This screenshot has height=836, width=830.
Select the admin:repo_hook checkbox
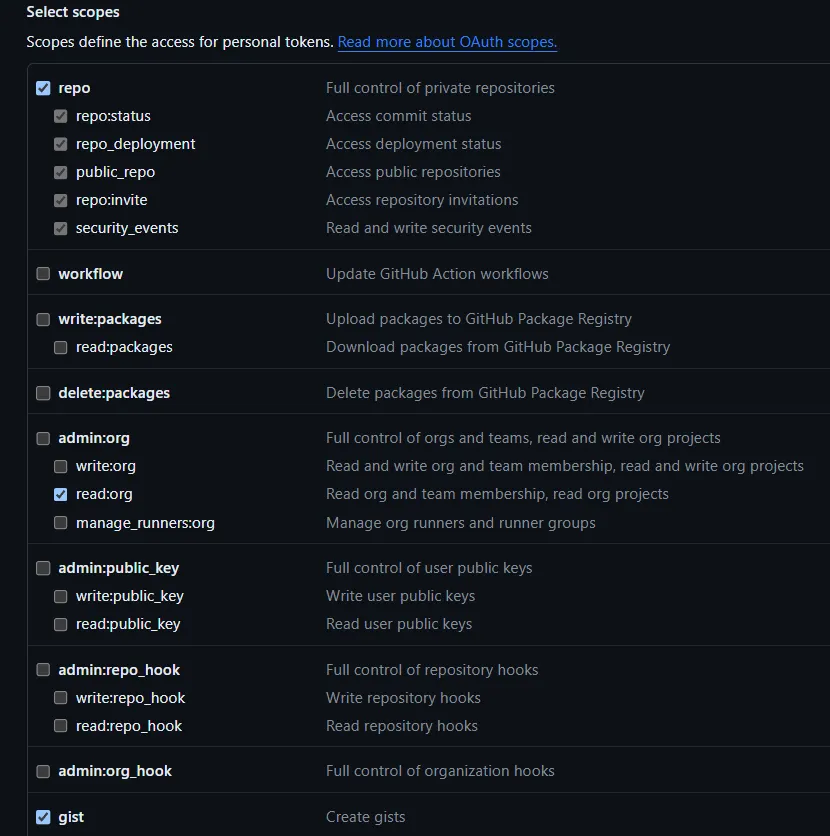[x=43, y=671]
